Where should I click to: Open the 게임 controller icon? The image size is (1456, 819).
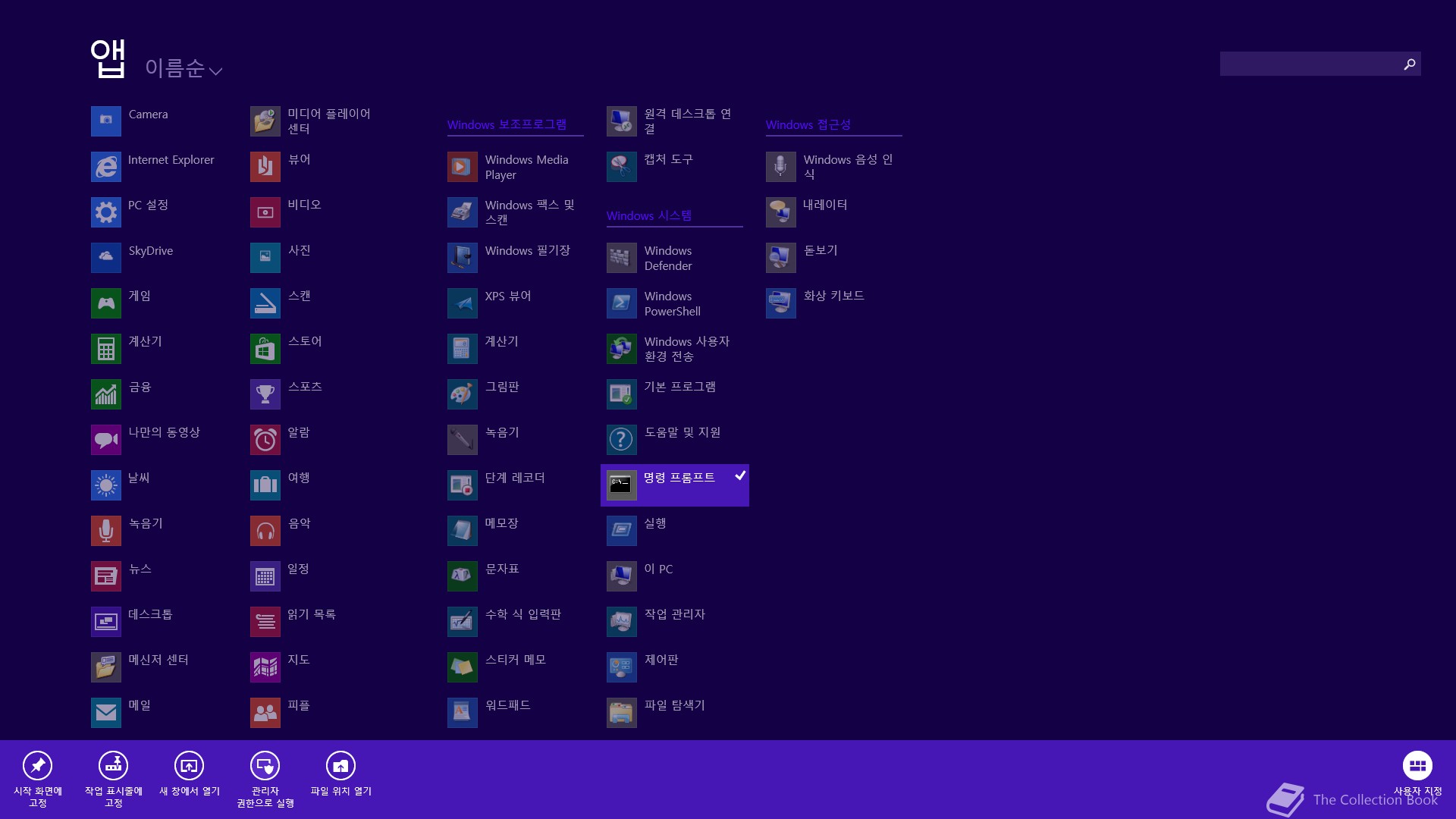(x=106, y=303)
